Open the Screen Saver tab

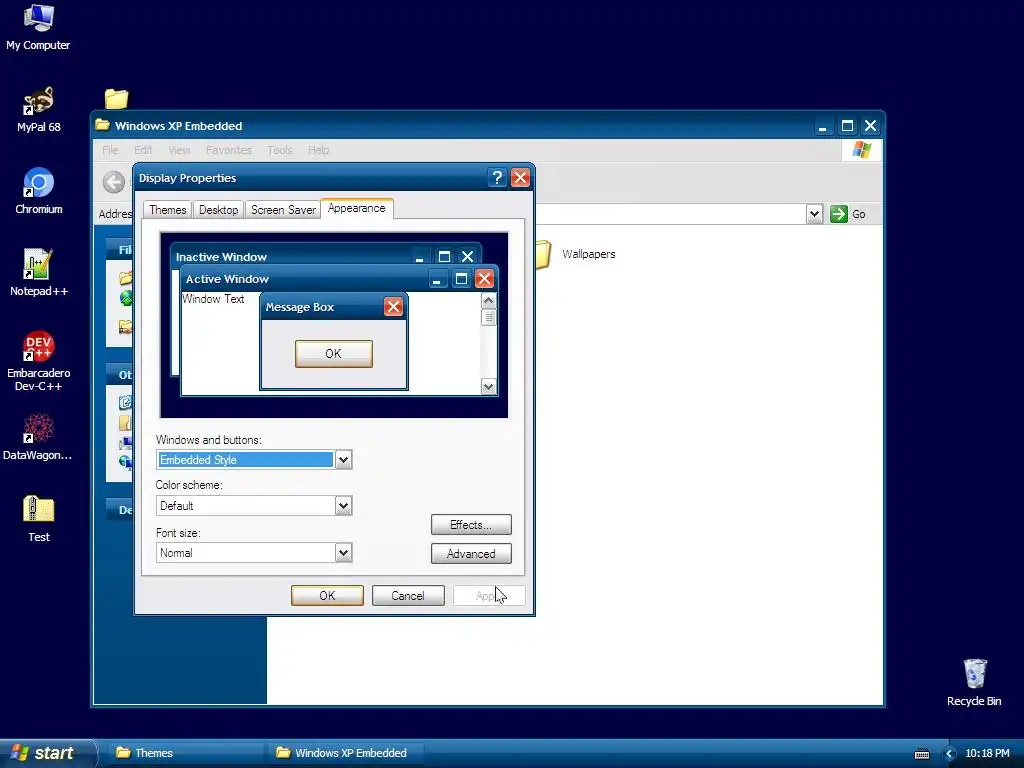click(x=283, y=210)
